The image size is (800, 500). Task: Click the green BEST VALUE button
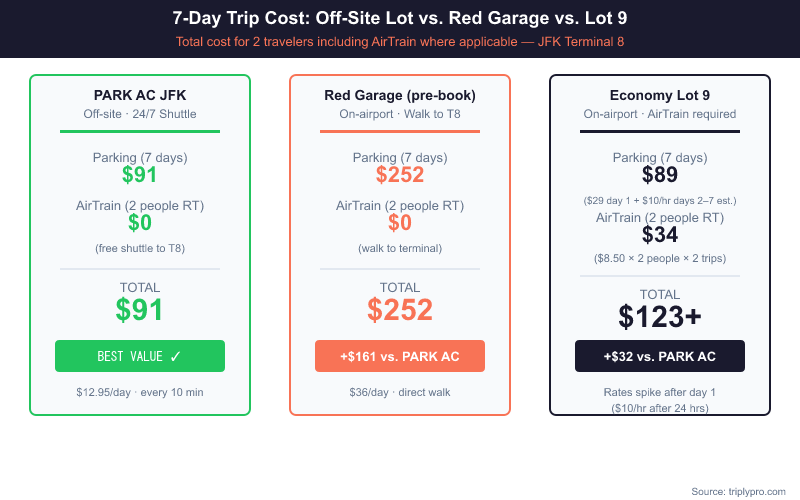(x=140, y=356)
